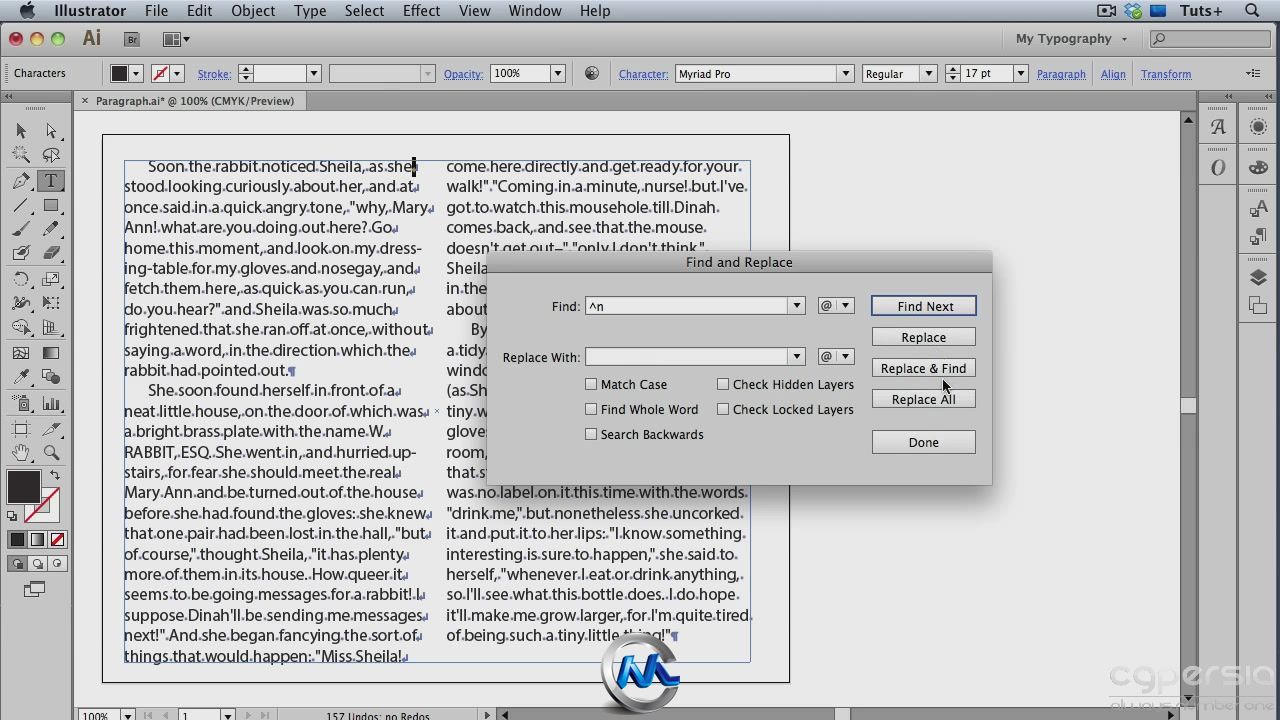Image resolution: width=1280 pixels, height=720 pixels.
Task: Open the 100% opacity dropdown
Action: (x=558, y=74)
